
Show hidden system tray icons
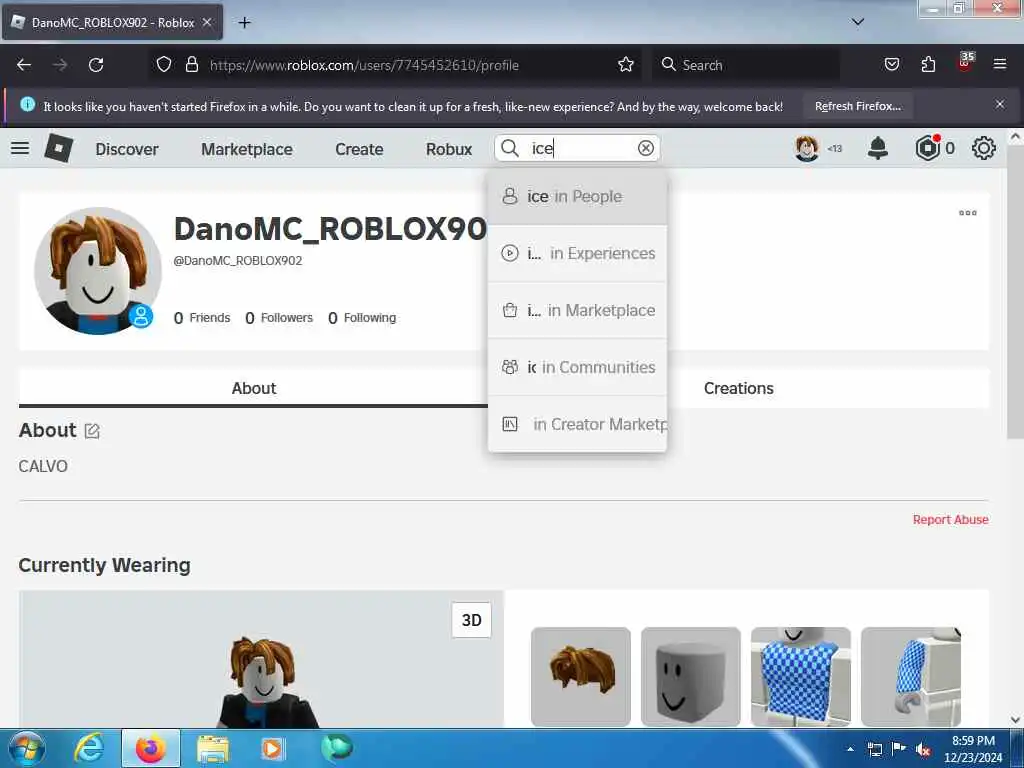pos(850,749)
